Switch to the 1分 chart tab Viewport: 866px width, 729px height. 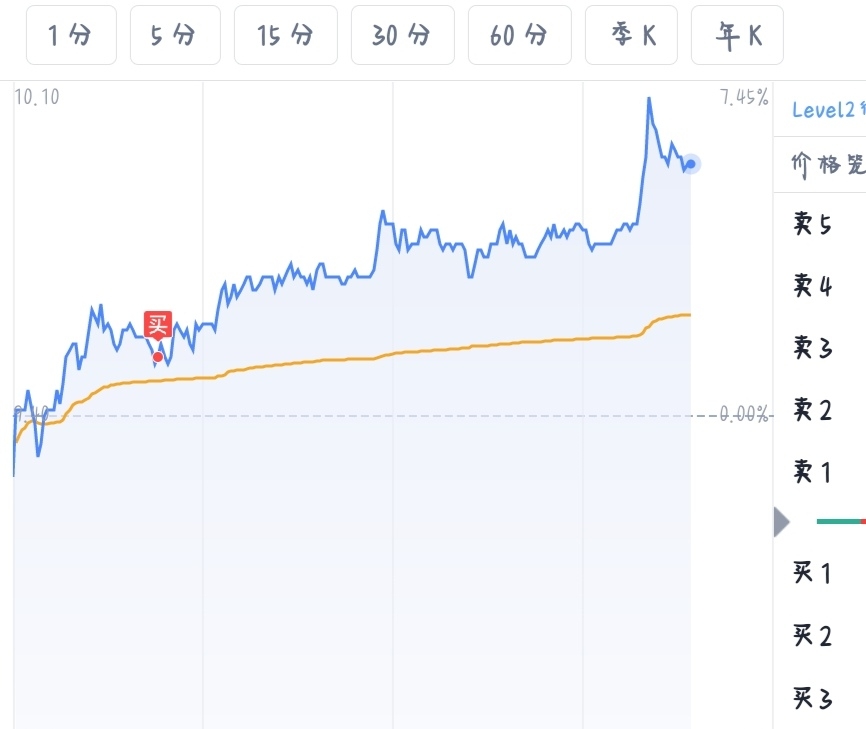(x=70, y=36)
